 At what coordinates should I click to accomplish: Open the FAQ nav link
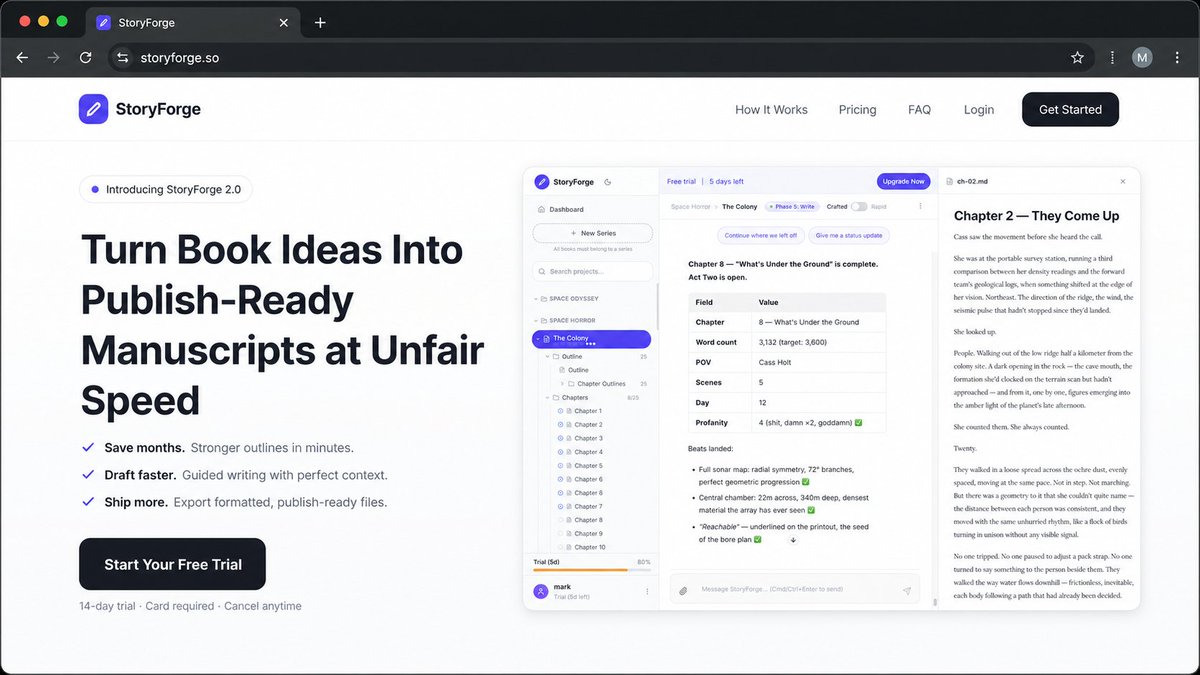(919, 110)
